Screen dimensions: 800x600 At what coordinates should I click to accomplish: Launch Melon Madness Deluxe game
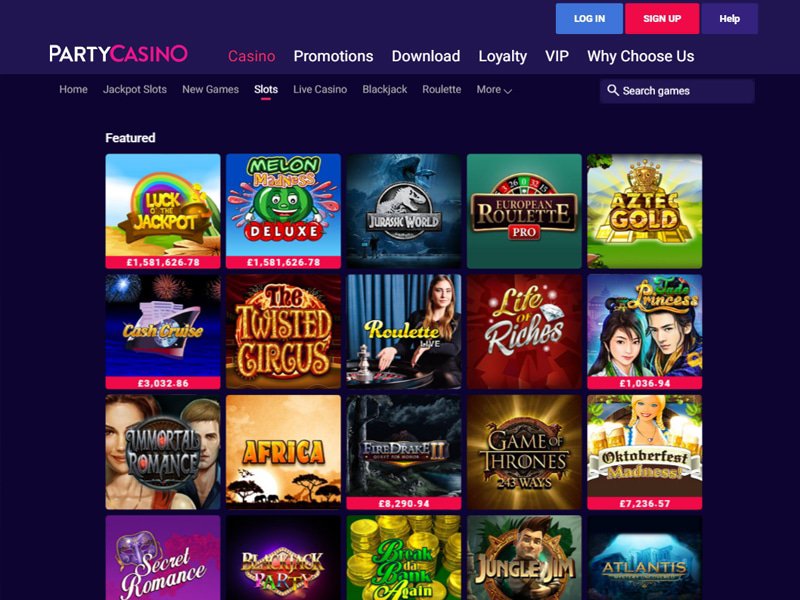coord(283,211)
